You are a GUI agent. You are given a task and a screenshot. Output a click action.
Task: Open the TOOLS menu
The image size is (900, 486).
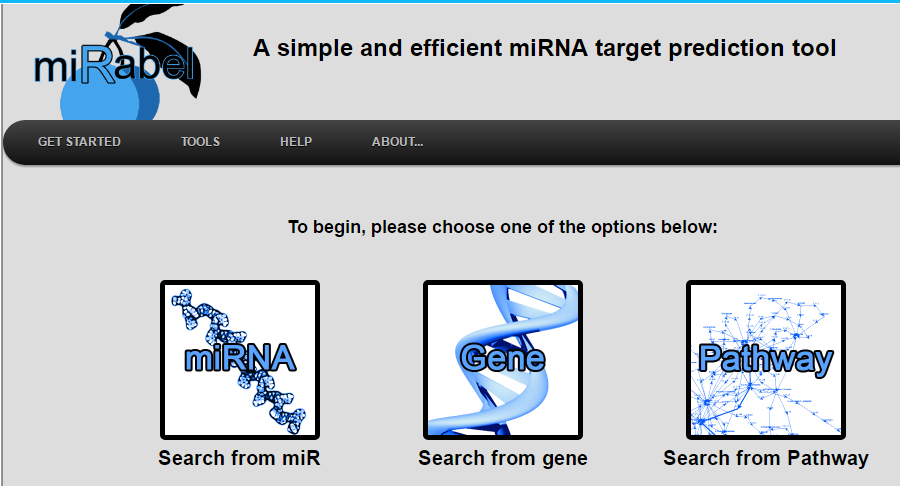tap(200, 142)
